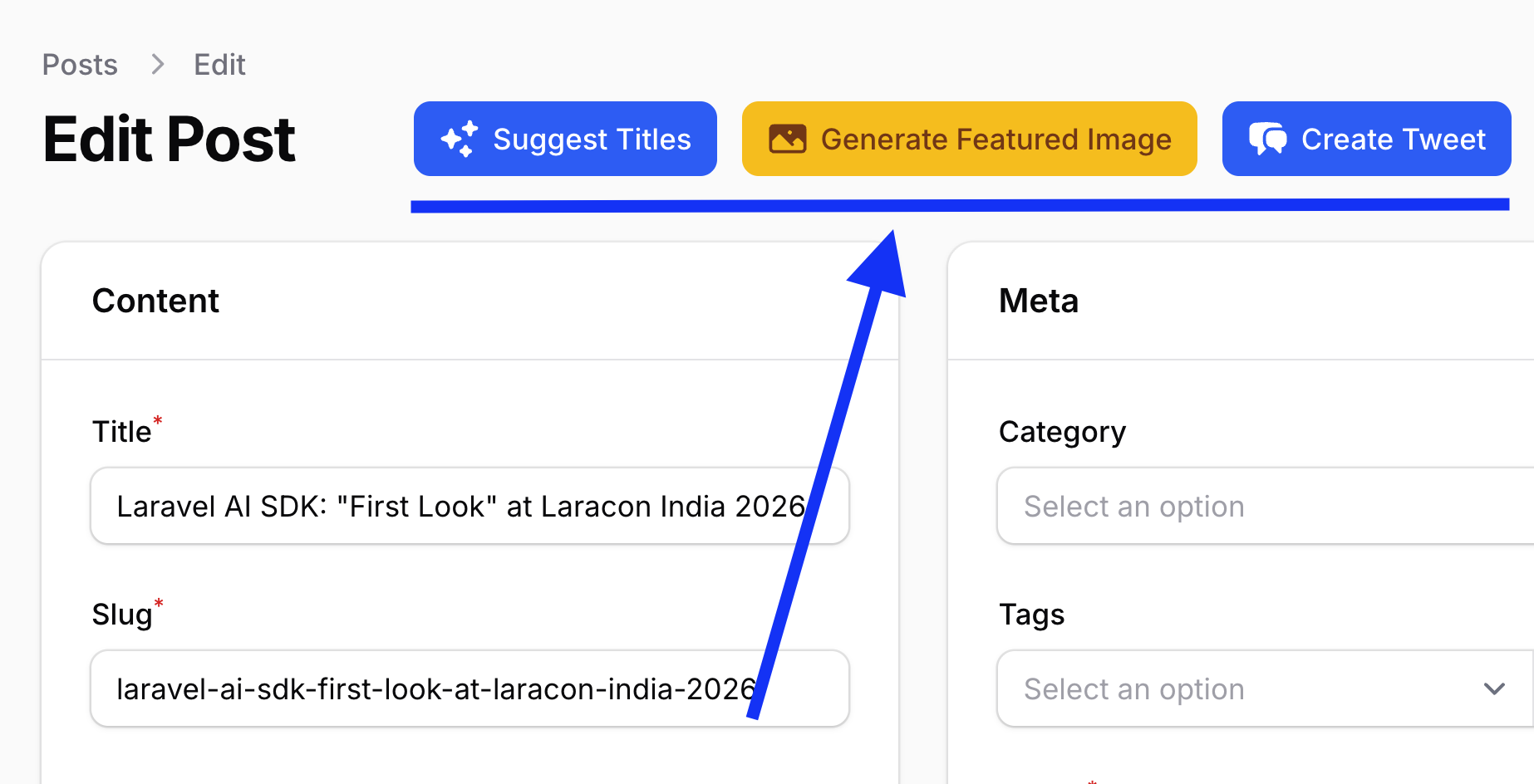
Task: Click the Tags field label
Action: tap(1031, 615)
